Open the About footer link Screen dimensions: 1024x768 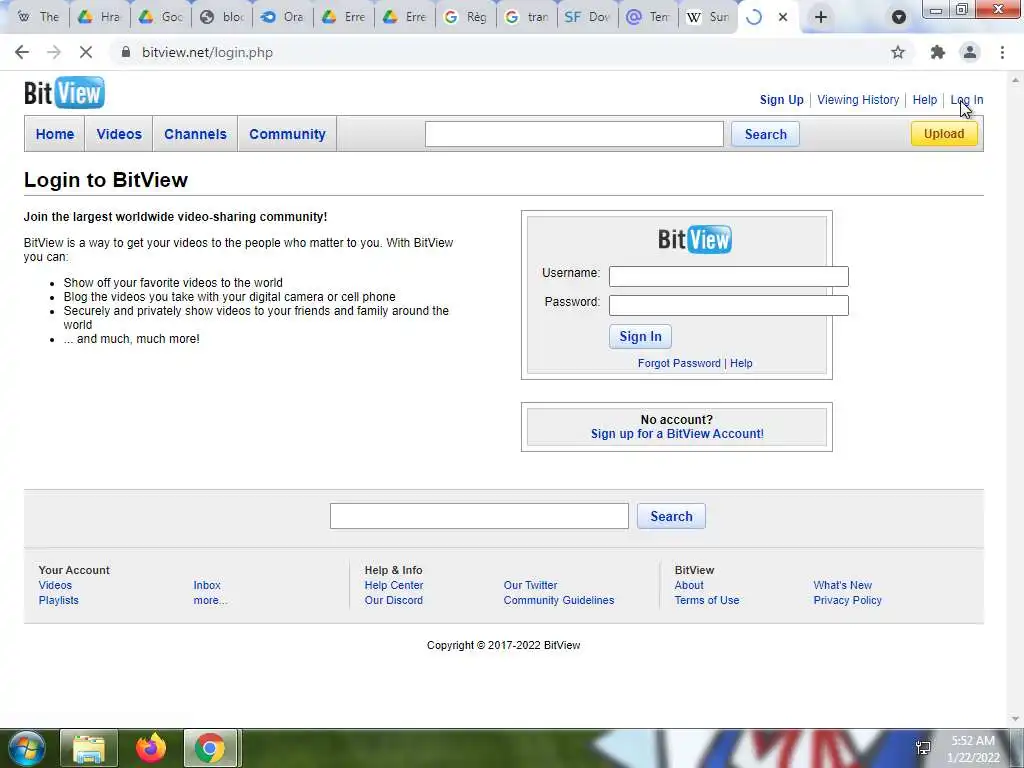pyautogui.click(x=689, y=585)
